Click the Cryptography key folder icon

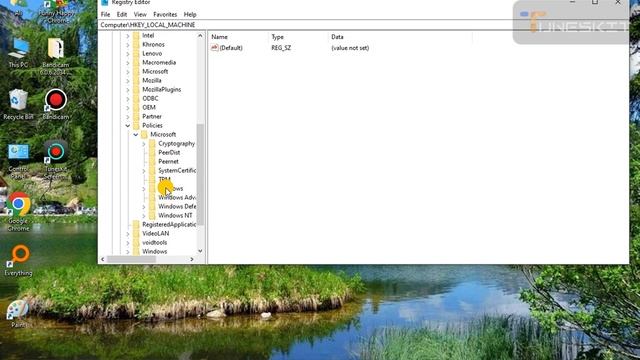point(152,143)
